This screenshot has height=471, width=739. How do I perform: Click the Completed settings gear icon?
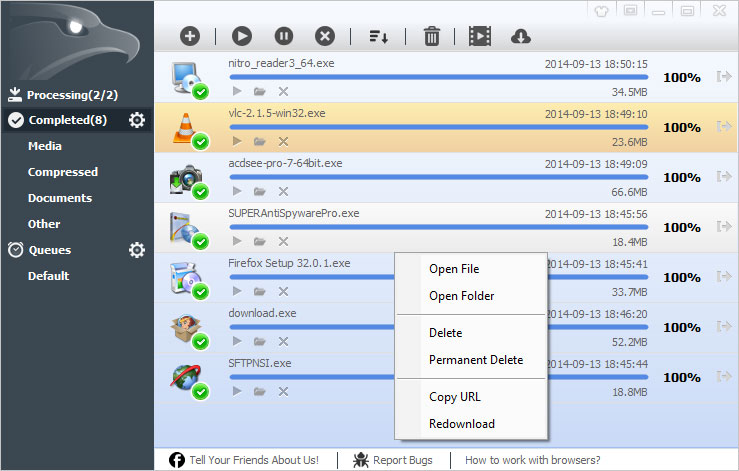(137, 120)
